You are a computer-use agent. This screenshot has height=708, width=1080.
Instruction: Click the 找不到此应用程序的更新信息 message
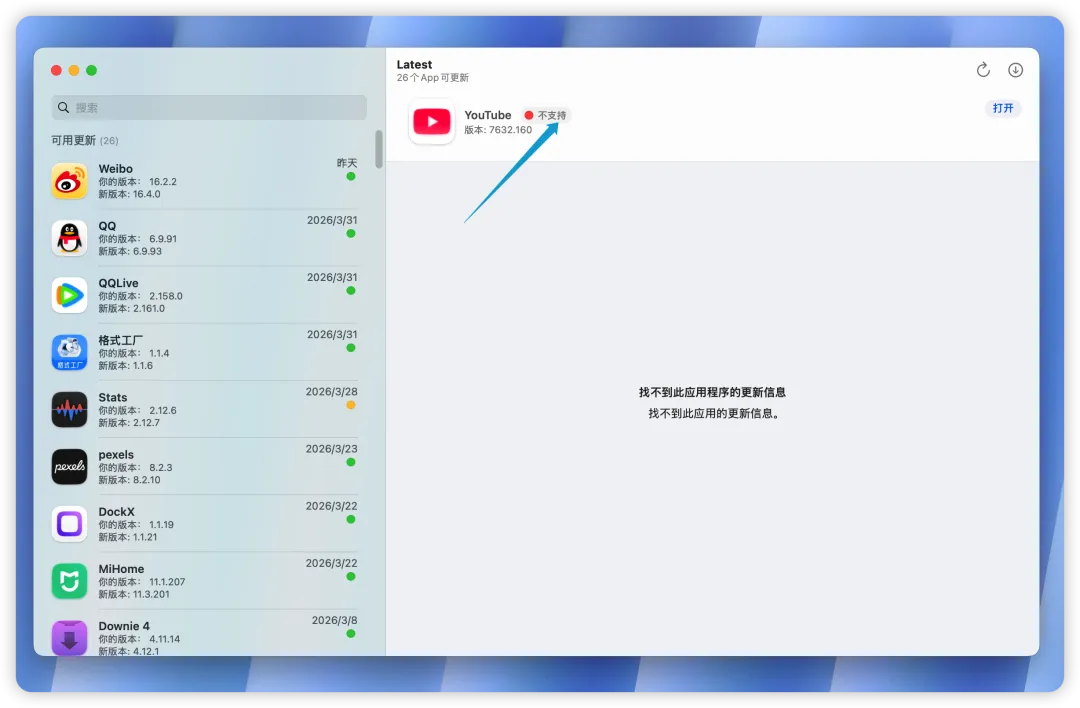point(712,392)
